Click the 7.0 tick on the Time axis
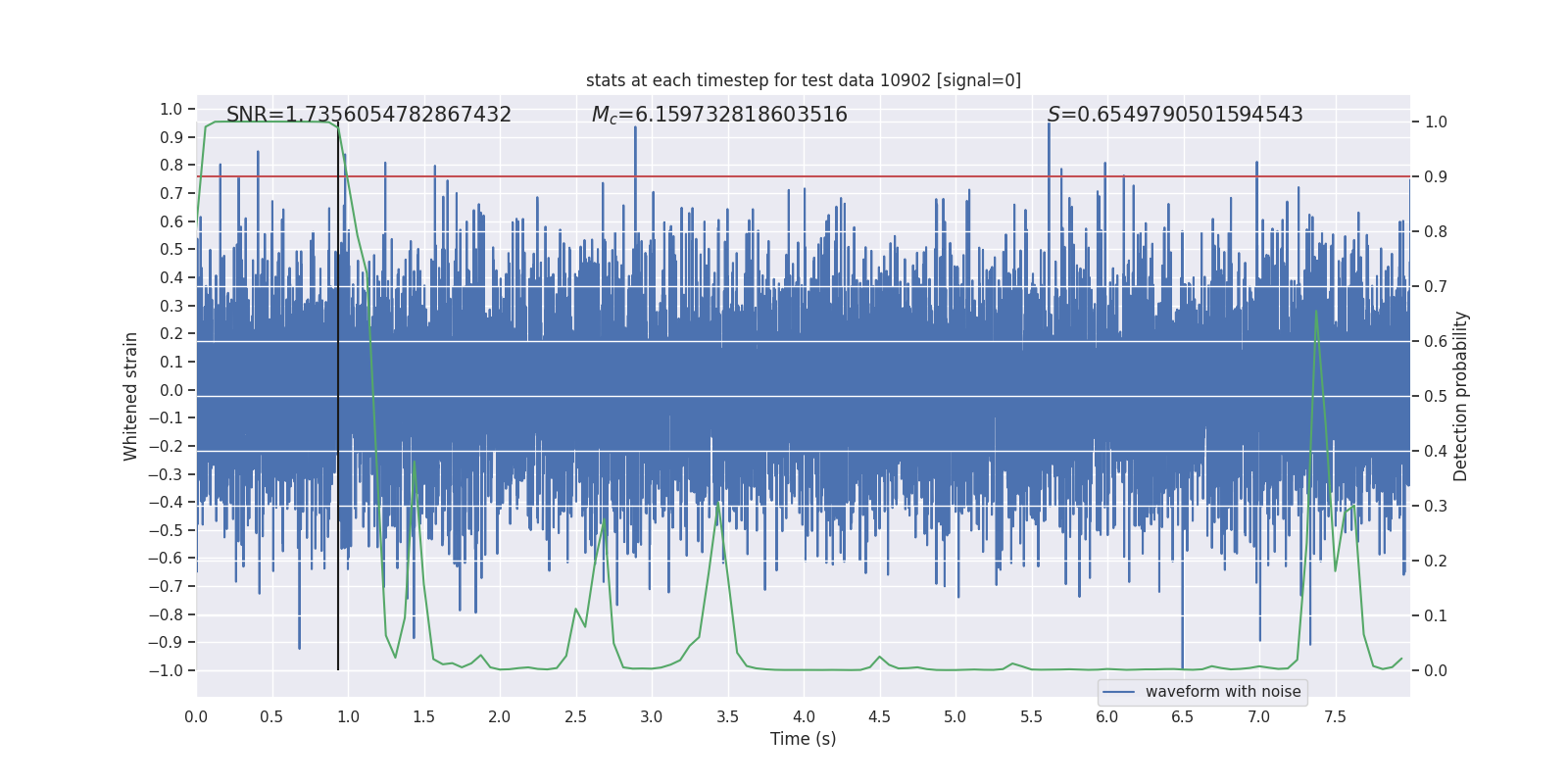This screenshot has height=784, width=1568. (x=1259, y=716)
